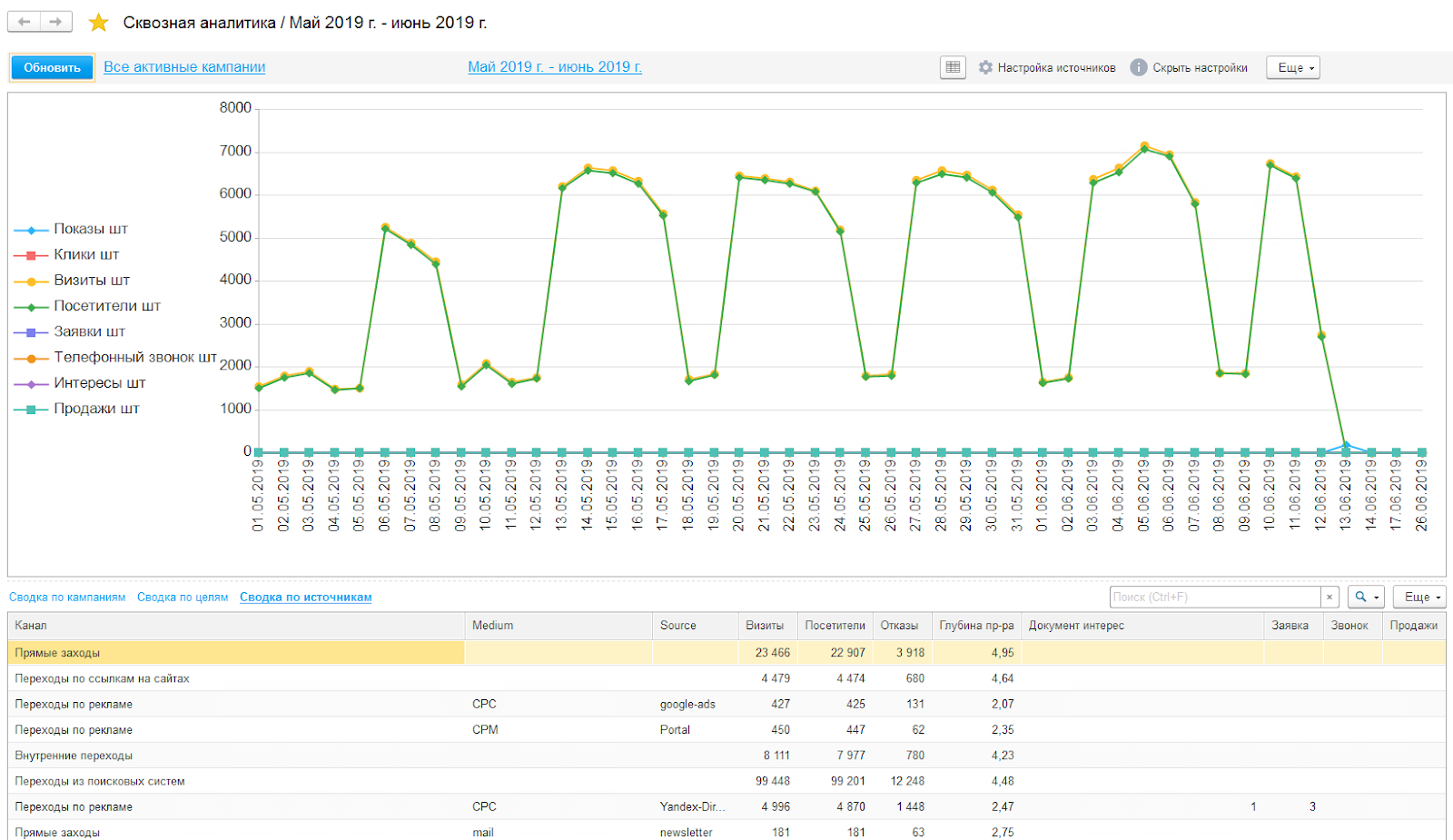Click the gear icon for source settings
Viewport: 1453px width, 840px height.
click(x=985, y=67)
